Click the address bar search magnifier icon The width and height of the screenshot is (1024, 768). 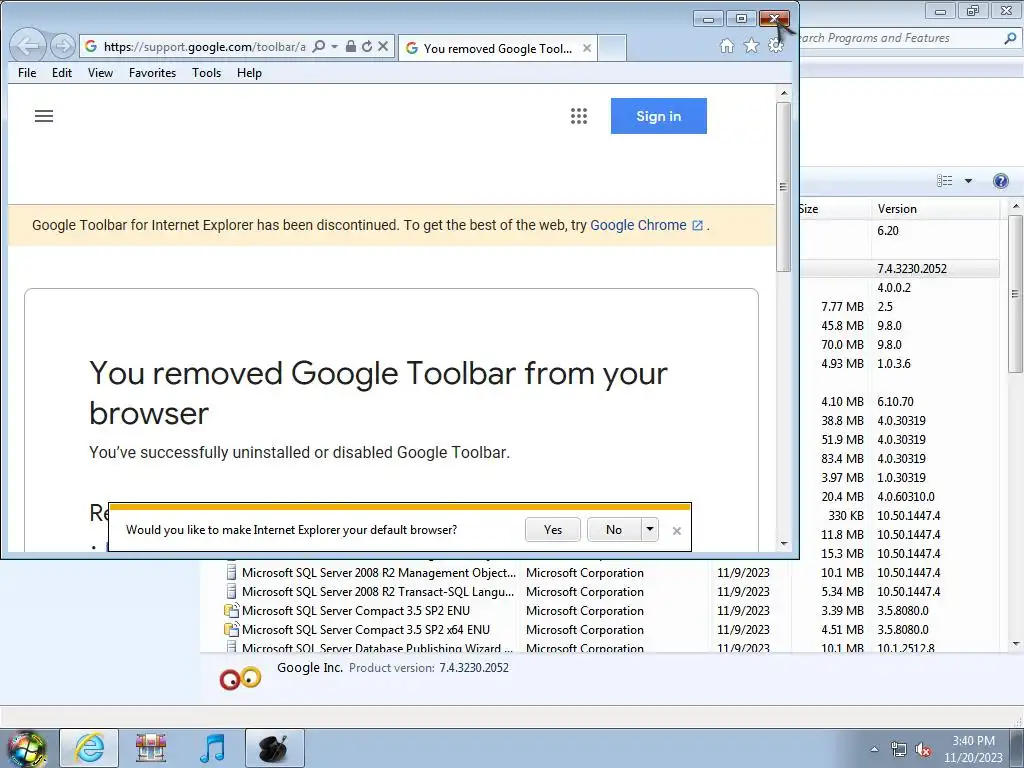pyautogui.click(x=318, y=46)
